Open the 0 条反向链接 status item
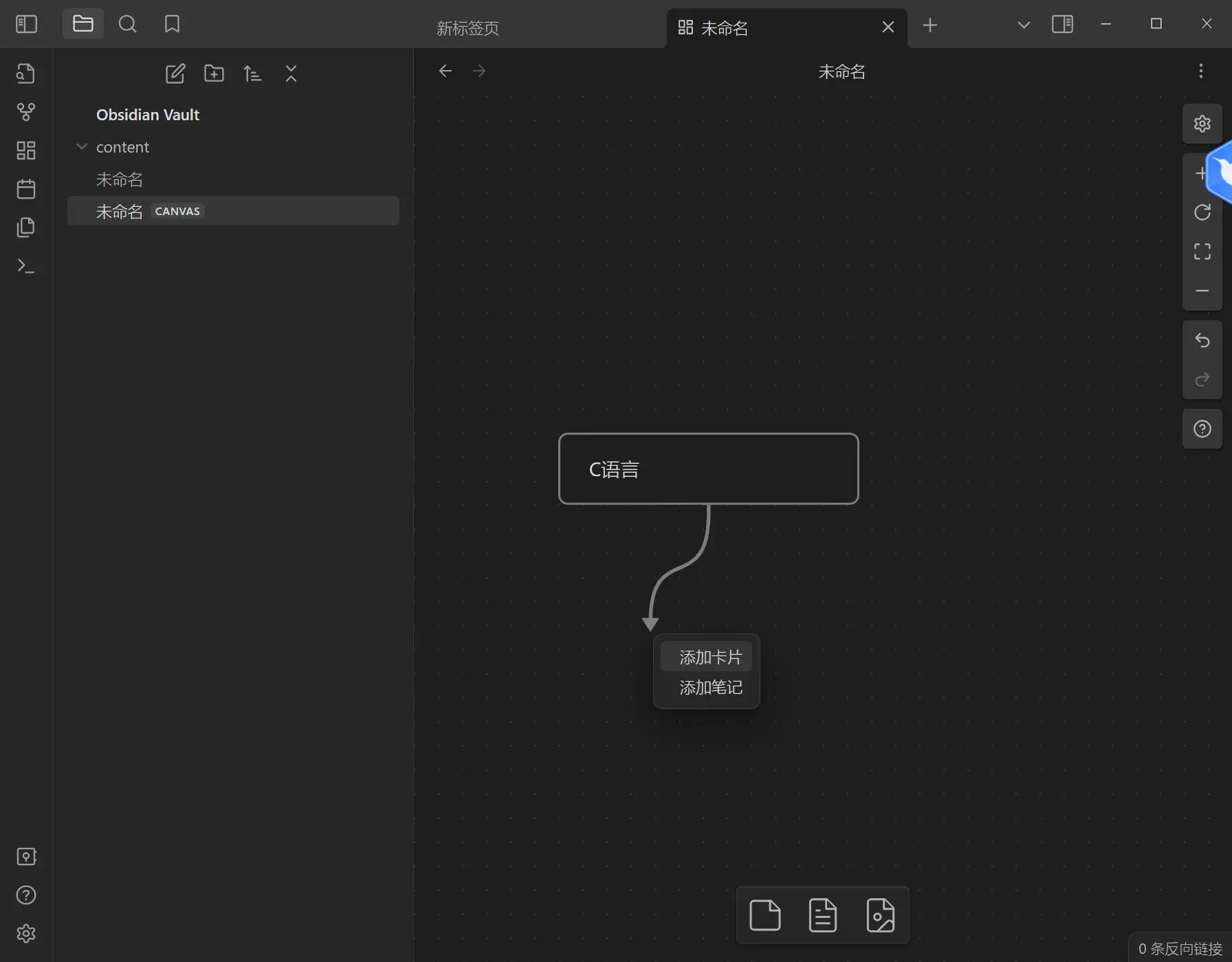 (1180, 948)
